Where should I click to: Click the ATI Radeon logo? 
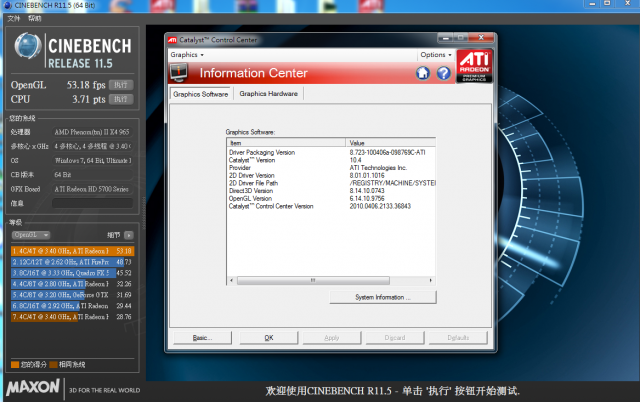[474, 66]
